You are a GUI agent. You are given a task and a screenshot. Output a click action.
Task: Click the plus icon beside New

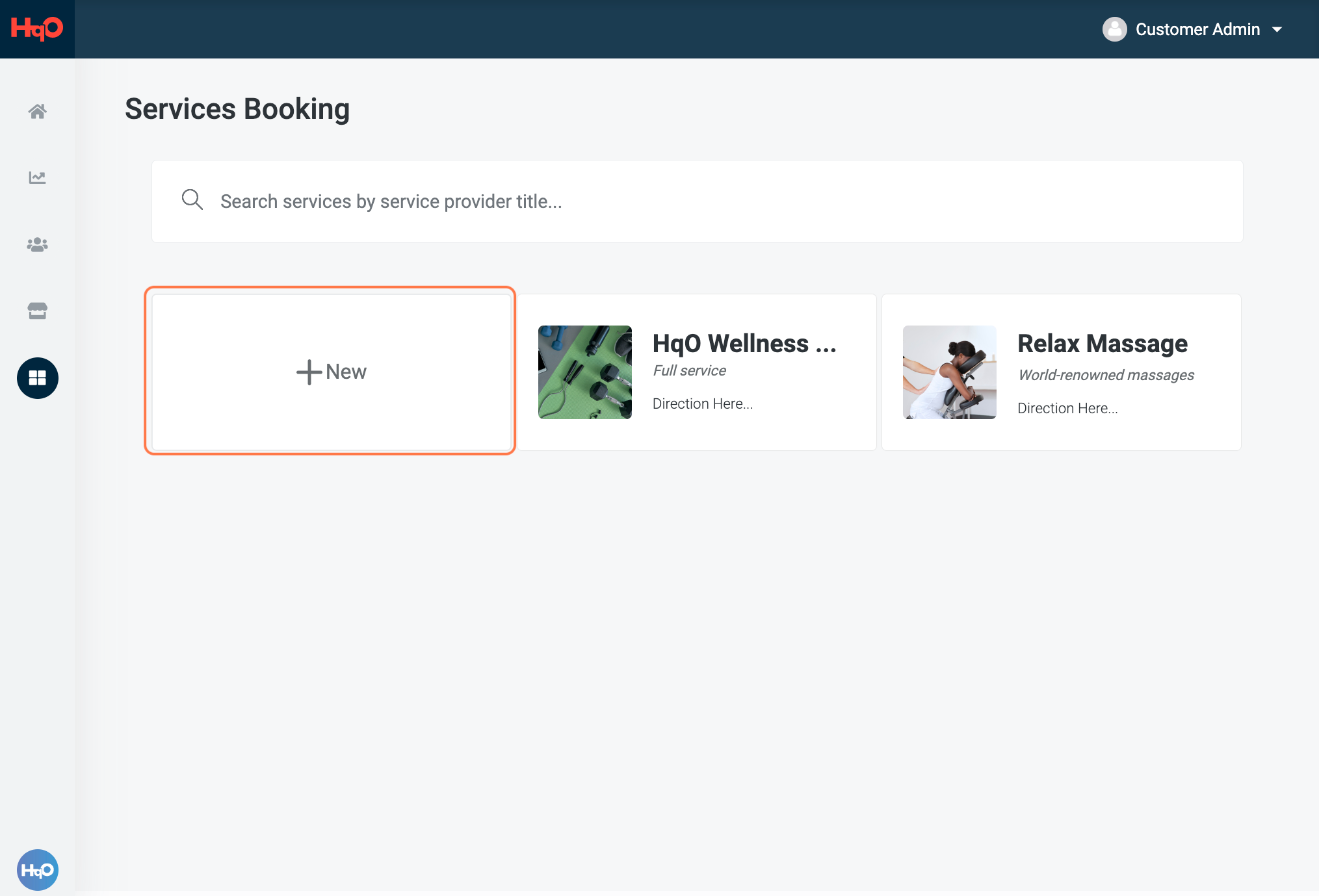point(309,372)
